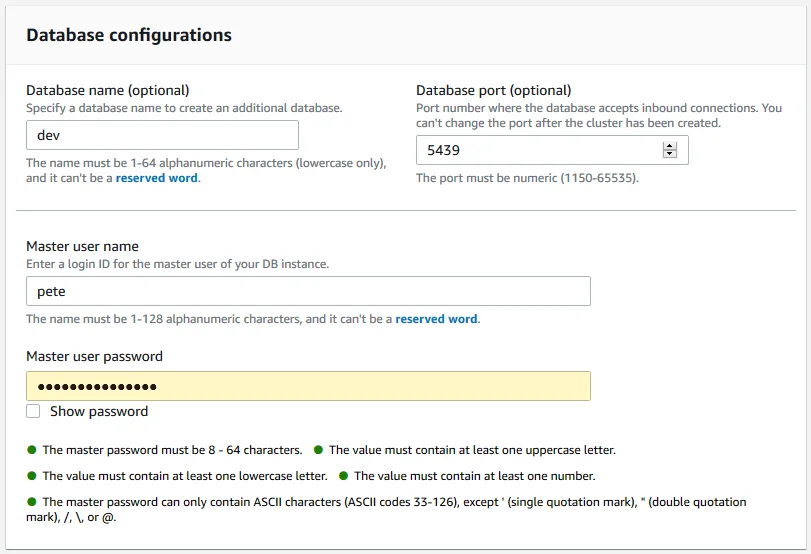811x554 pixels.
Task: Click the Database configurations heading
Action: tap(129, 35)
